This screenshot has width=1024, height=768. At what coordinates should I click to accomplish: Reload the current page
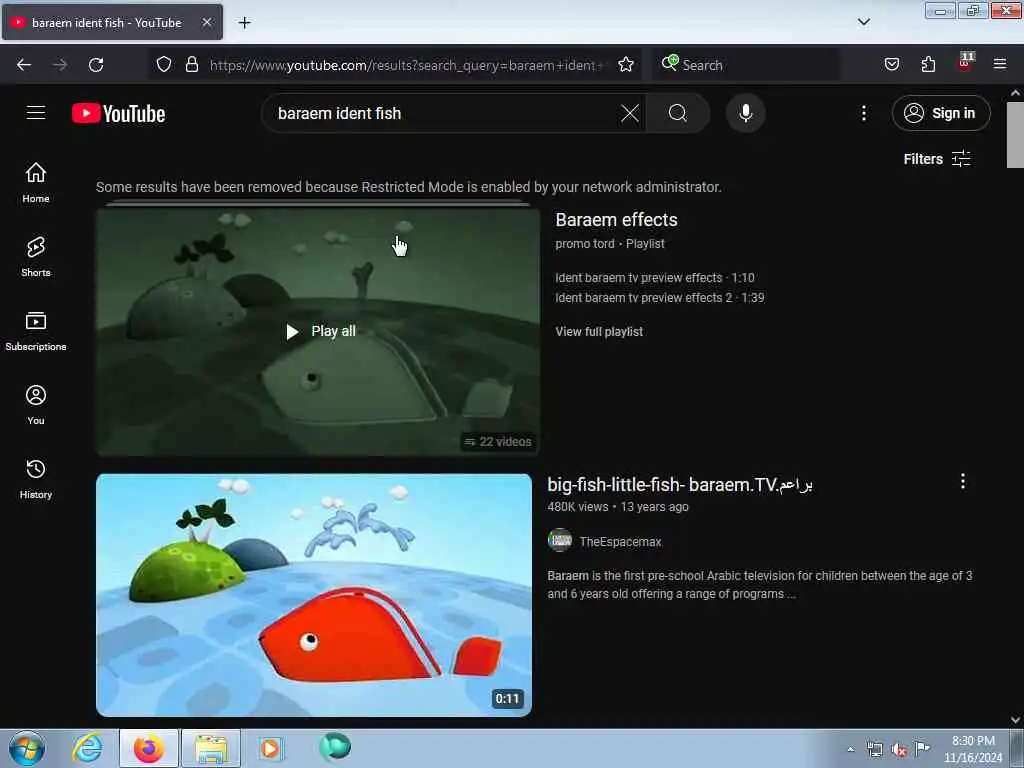coord(96,65)
